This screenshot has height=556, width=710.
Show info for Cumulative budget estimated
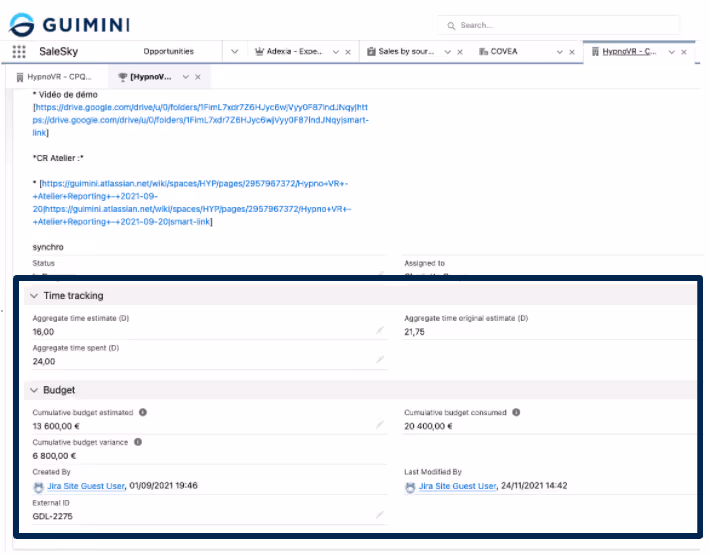pos(143,412)
